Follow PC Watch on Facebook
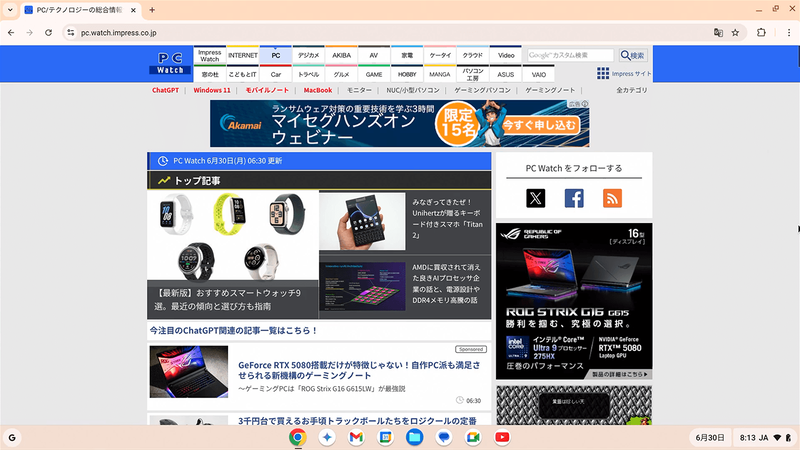The width and height of the screenshot is (800, 450). [574, 198]
